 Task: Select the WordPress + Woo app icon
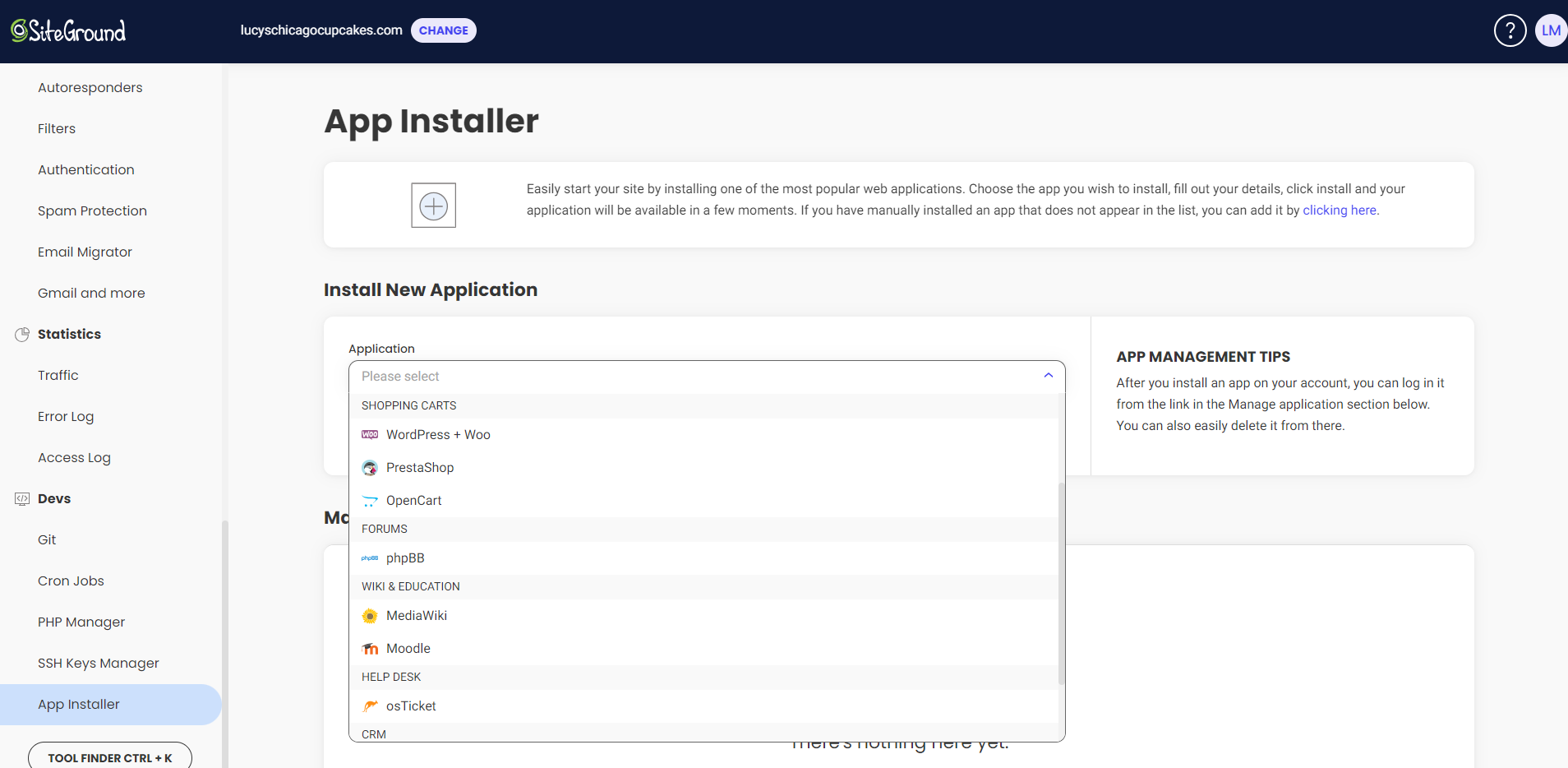pyautogui.click(x=370, y=434)
